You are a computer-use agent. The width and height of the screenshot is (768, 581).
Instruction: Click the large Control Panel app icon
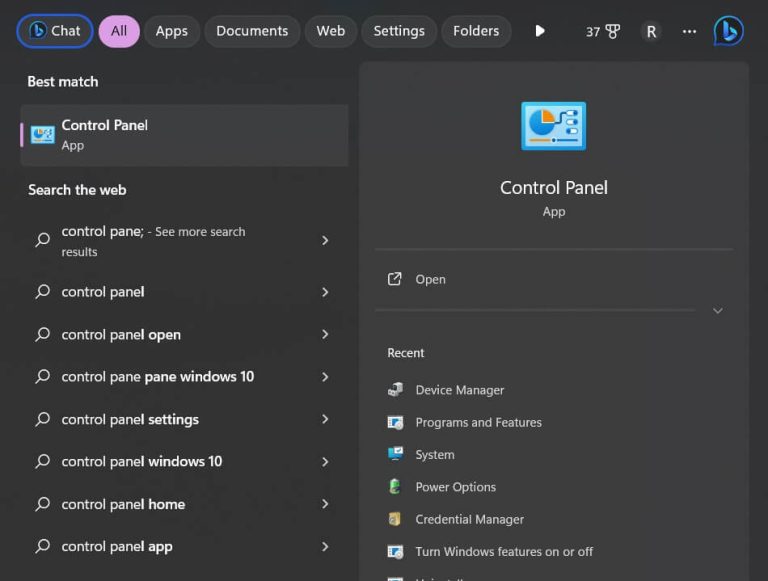pyautogui.click(x=553, y=127)
